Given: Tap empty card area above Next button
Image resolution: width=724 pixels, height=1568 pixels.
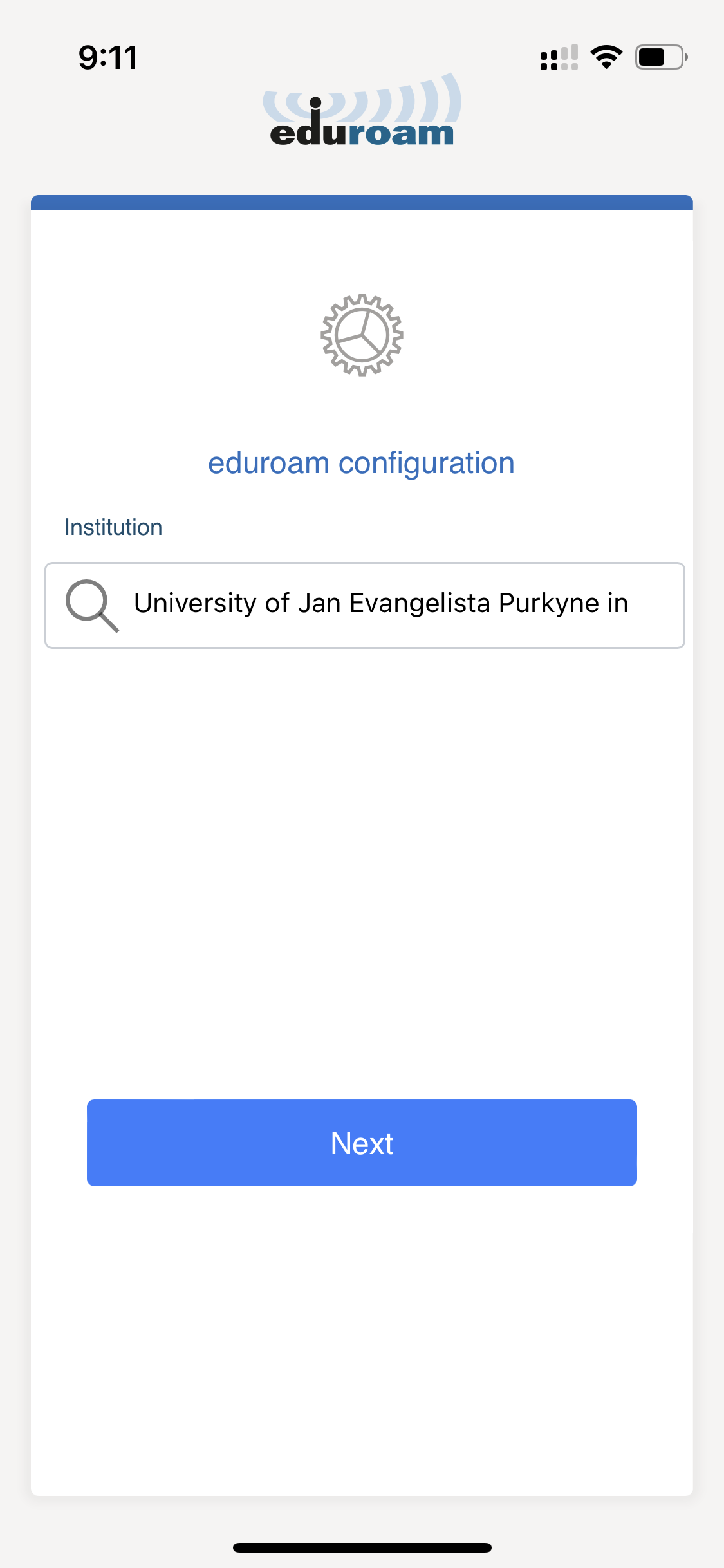Looking at the screenshot, I should pos(362,869).
